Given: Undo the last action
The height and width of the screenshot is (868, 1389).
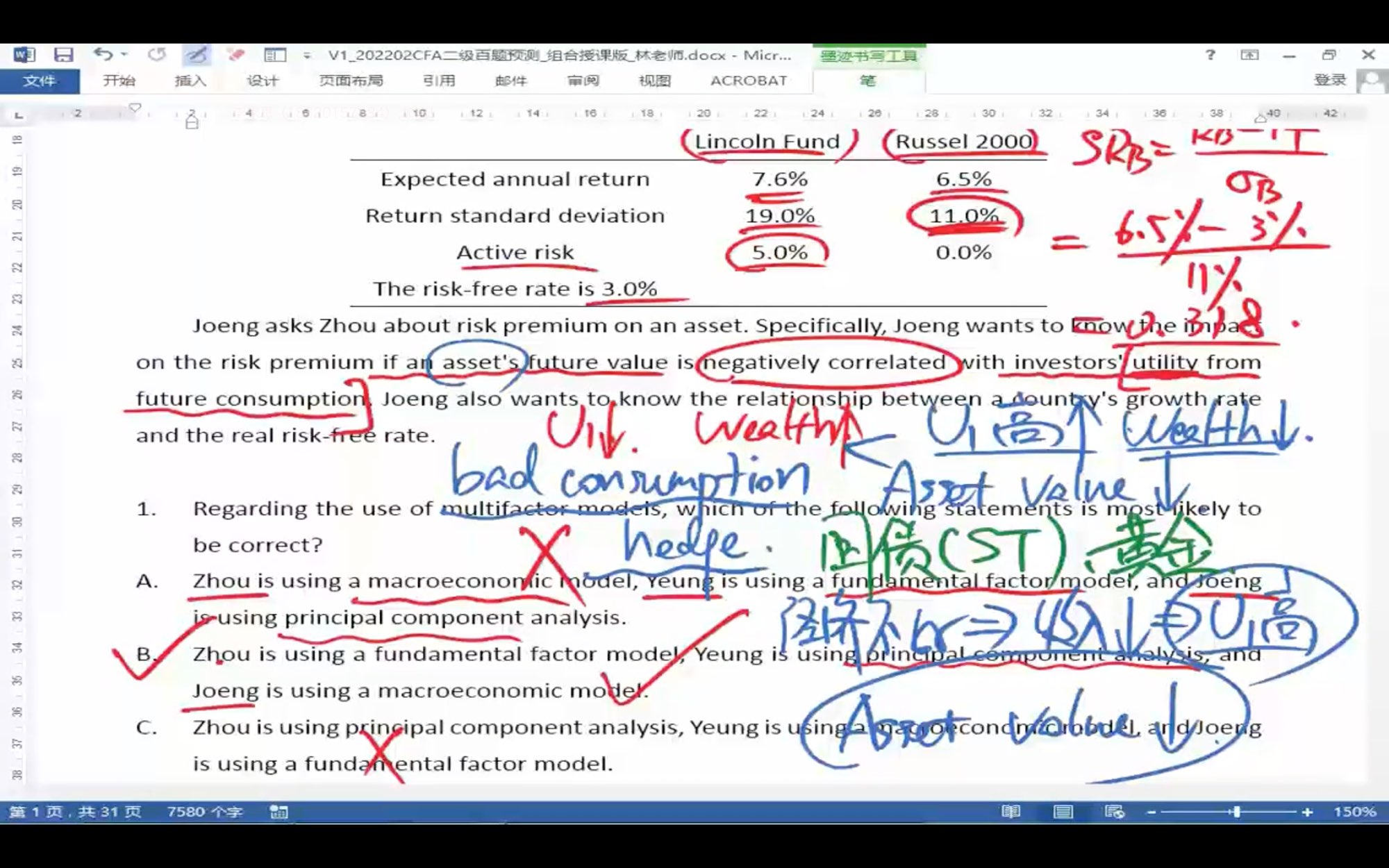Looking at the screenshot, I should pos(103,54).
